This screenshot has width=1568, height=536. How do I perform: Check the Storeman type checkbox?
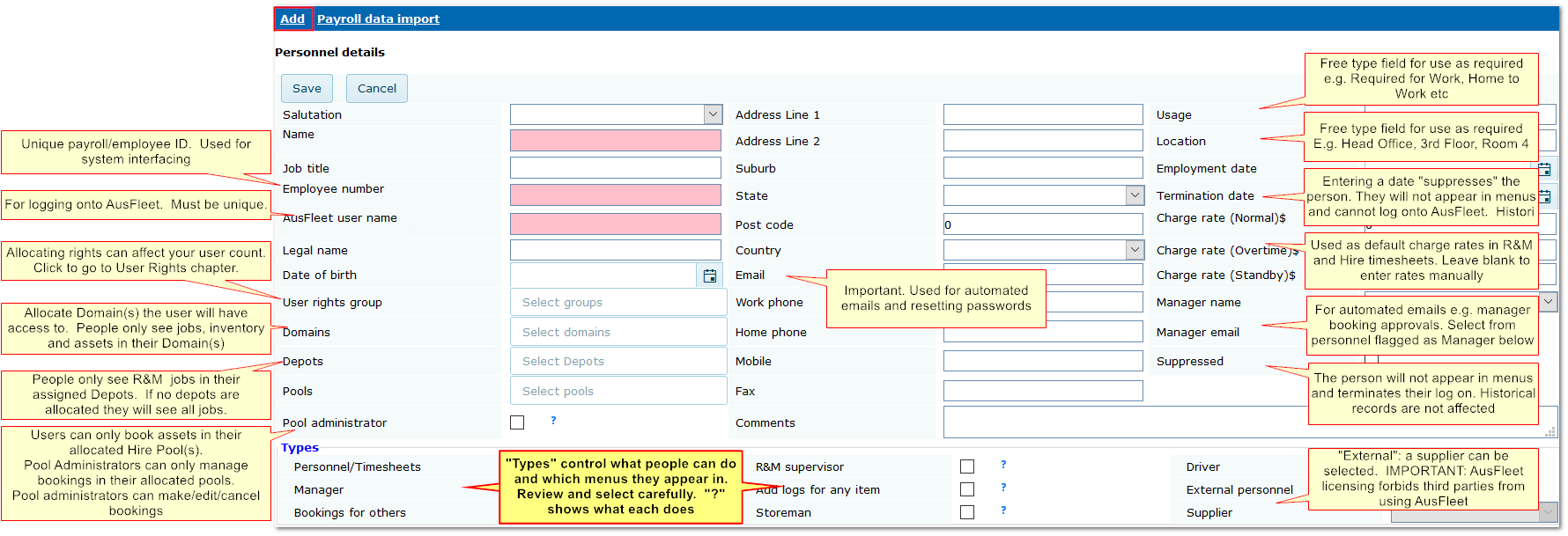(x=967, y=512)
